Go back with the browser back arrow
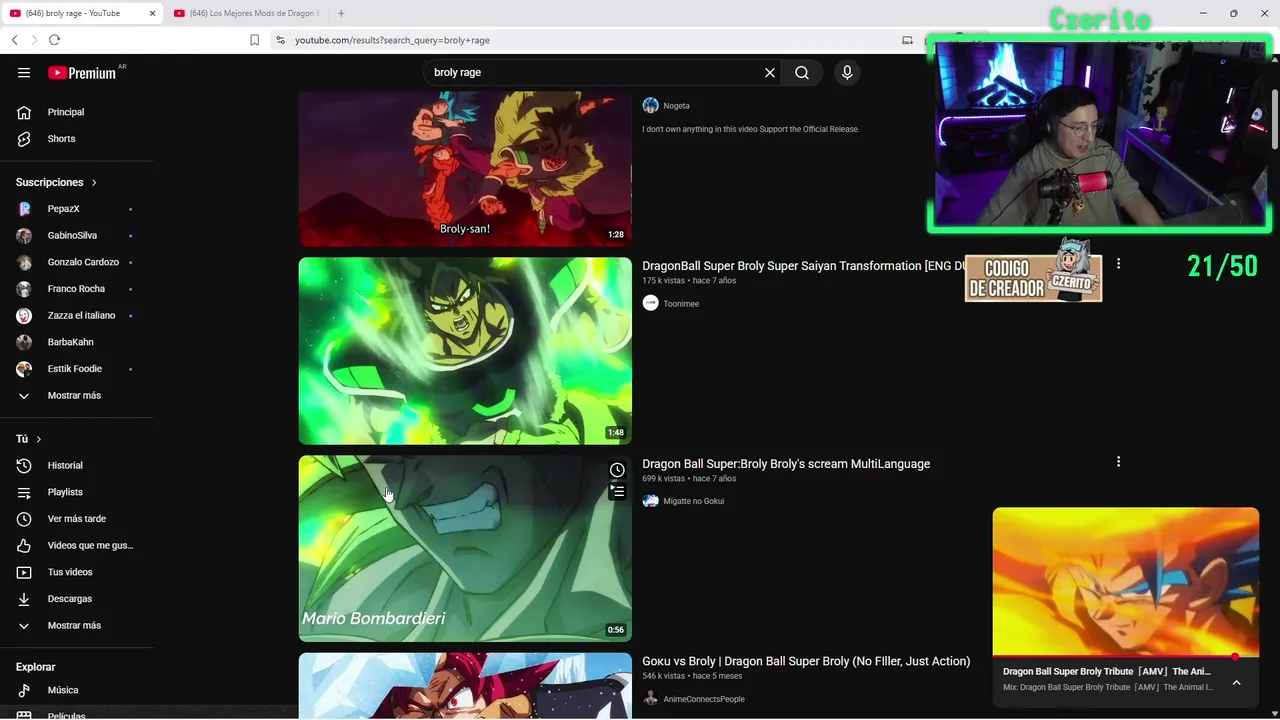This screenshot has height=720, width=1280. 15,40
